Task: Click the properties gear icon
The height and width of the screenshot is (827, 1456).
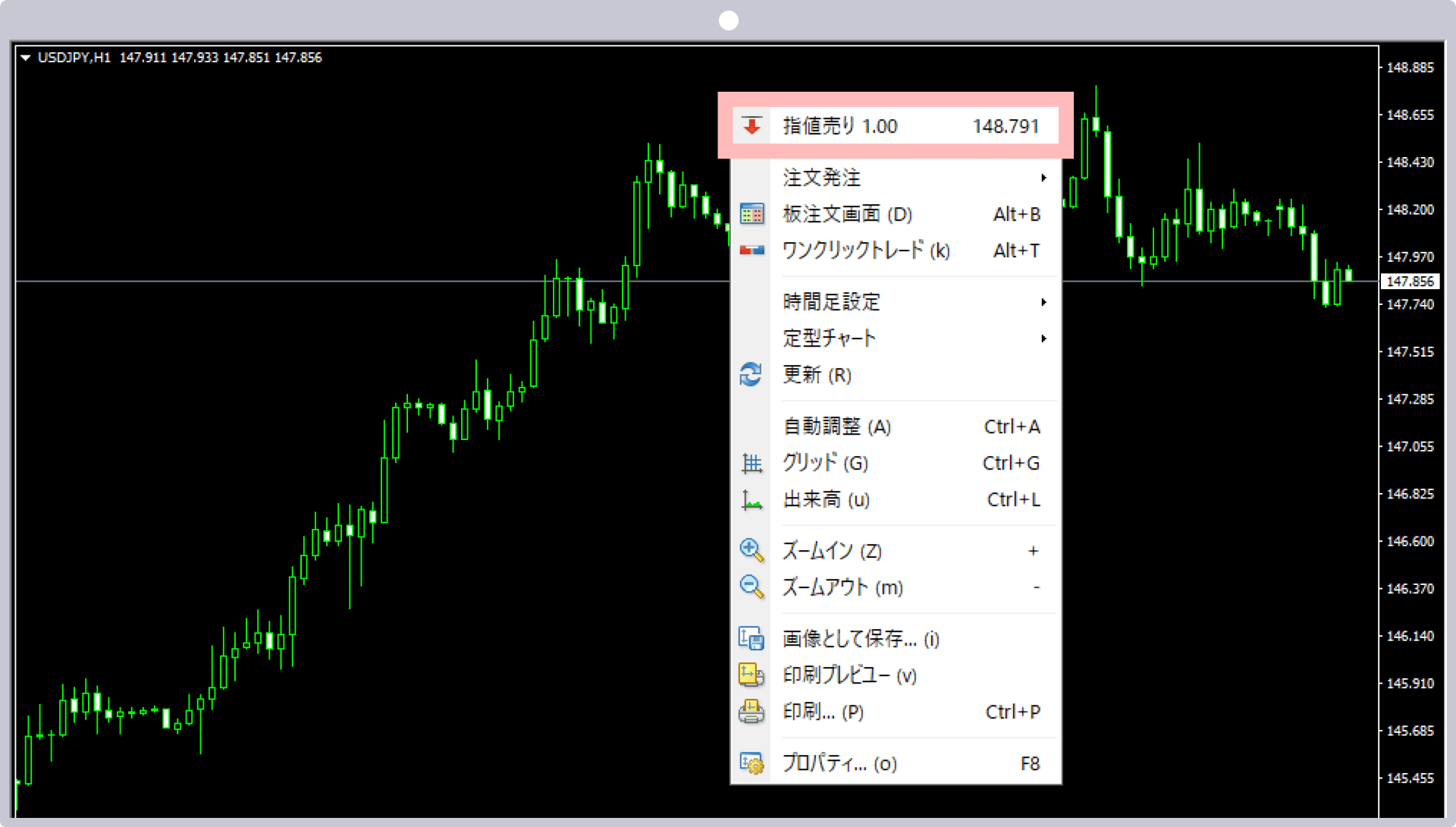Action: coord(752,763)
